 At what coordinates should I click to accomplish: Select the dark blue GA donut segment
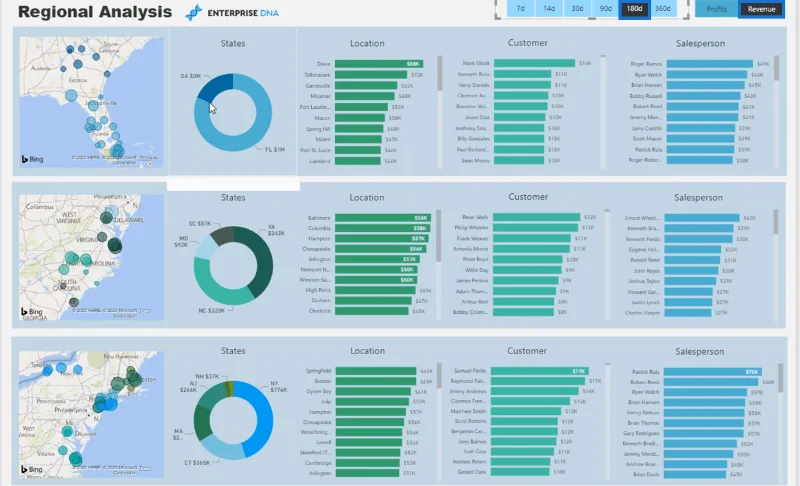216,85
